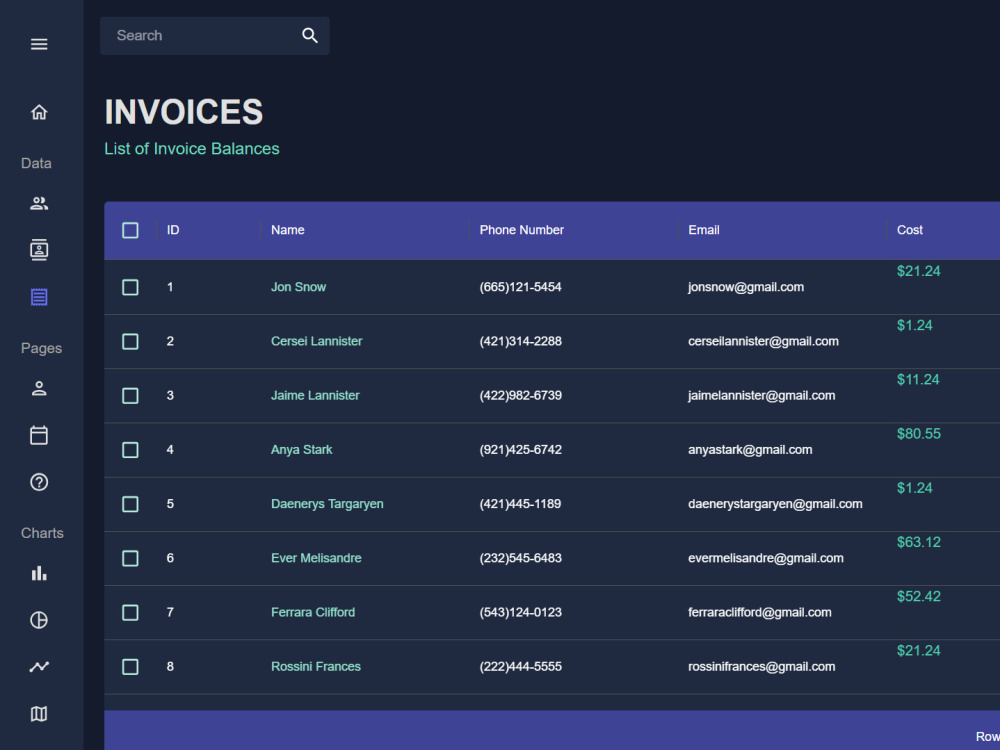
Task: Open the Bar Chart icon
Action: pos(39,573)
